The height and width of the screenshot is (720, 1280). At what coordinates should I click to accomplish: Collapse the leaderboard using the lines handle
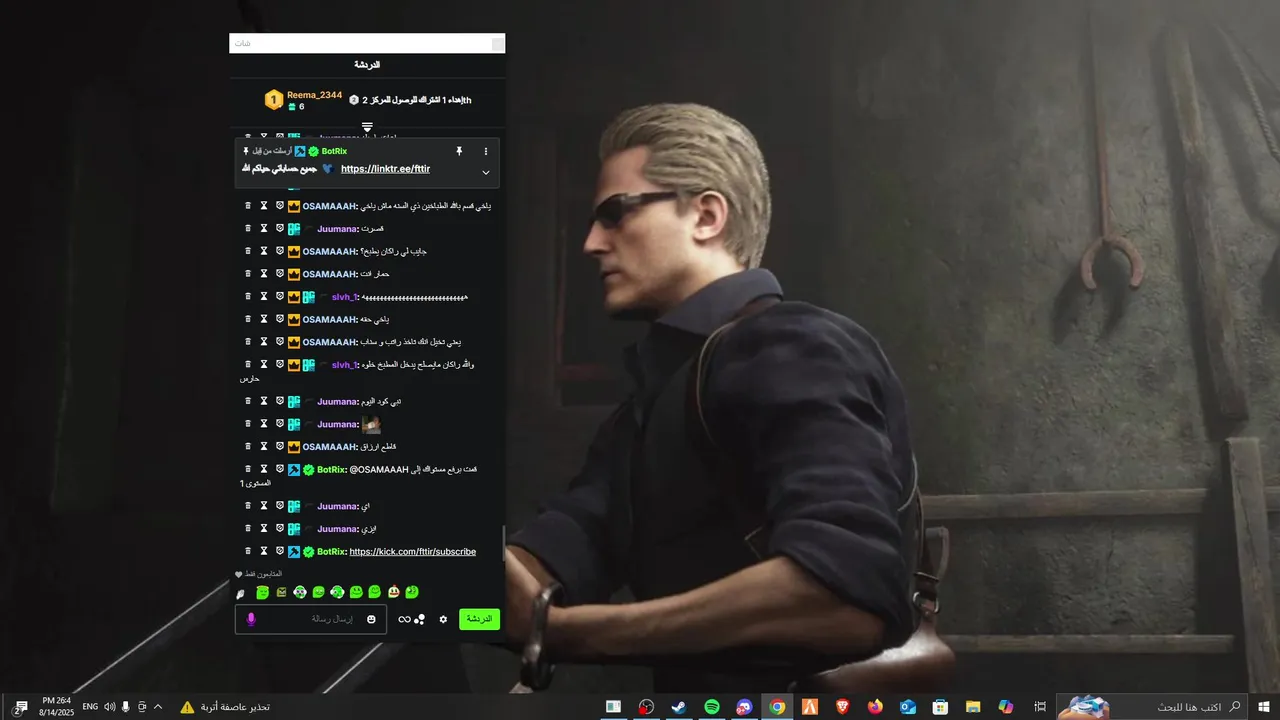tap(367, 127)
